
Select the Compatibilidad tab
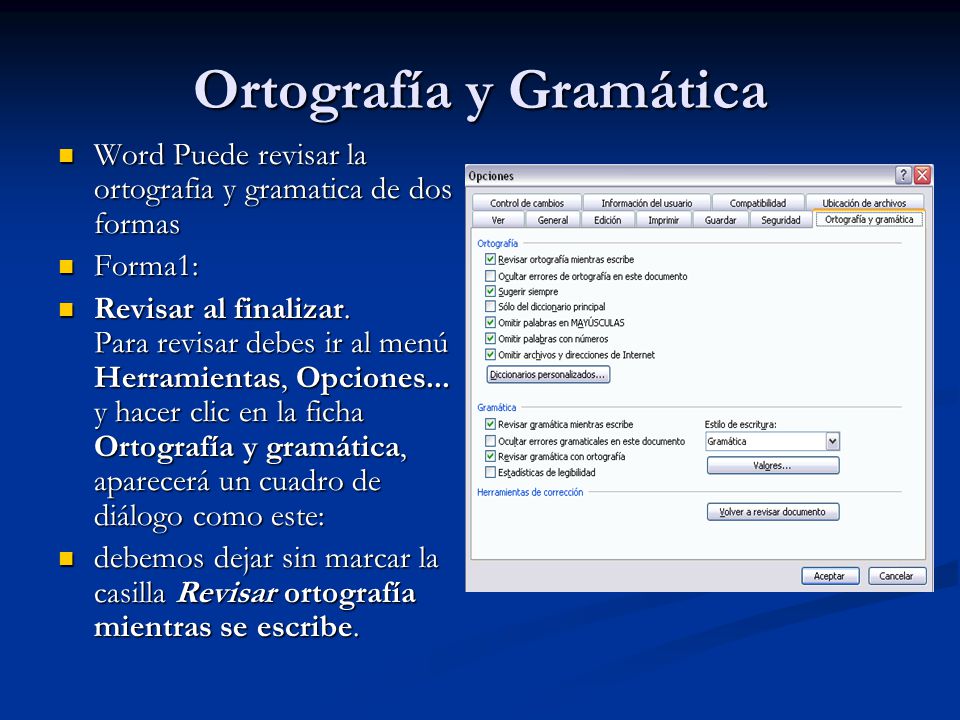758,203
